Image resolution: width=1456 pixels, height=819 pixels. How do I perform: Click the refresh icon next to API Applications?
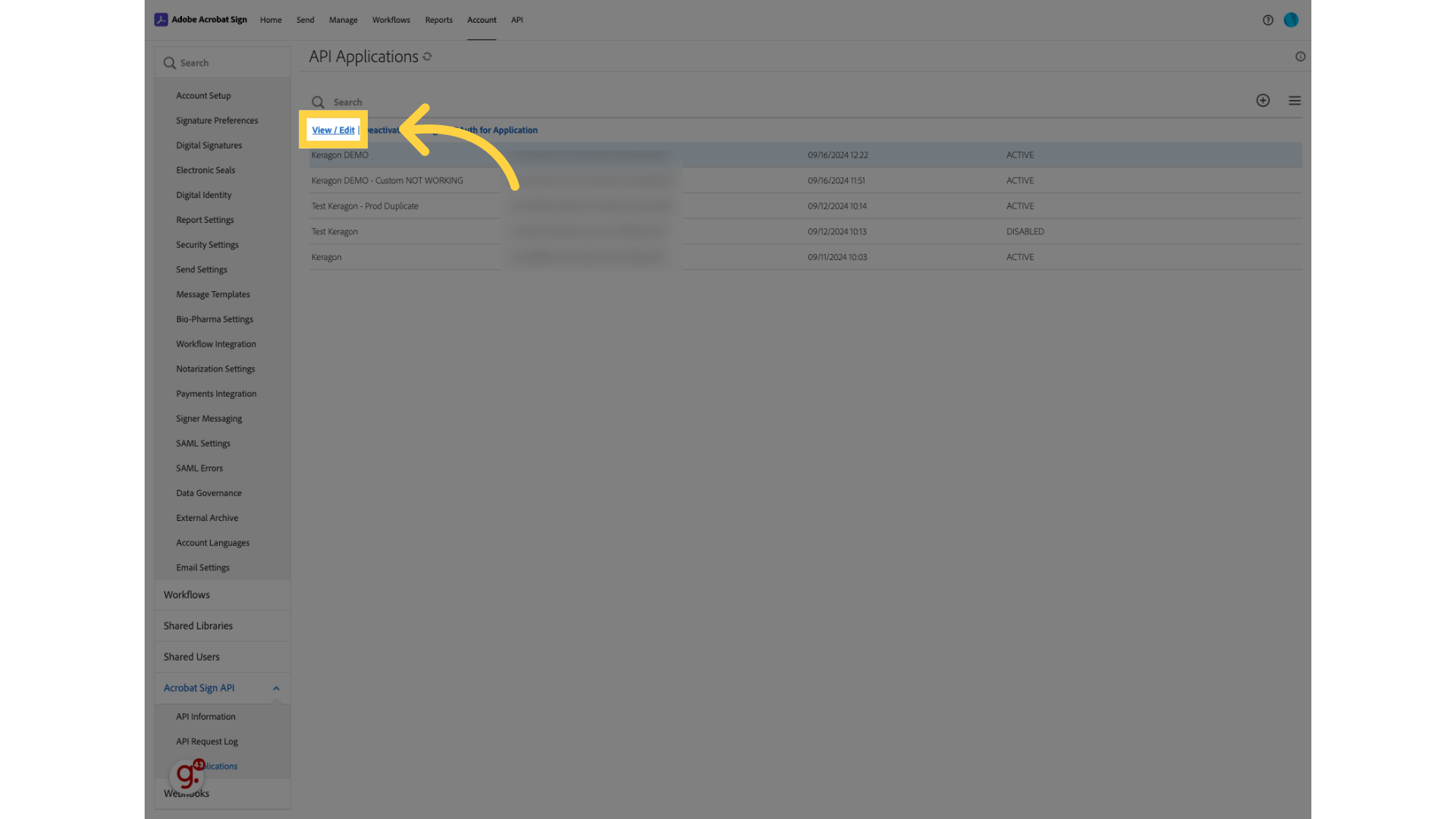[428, 57]
